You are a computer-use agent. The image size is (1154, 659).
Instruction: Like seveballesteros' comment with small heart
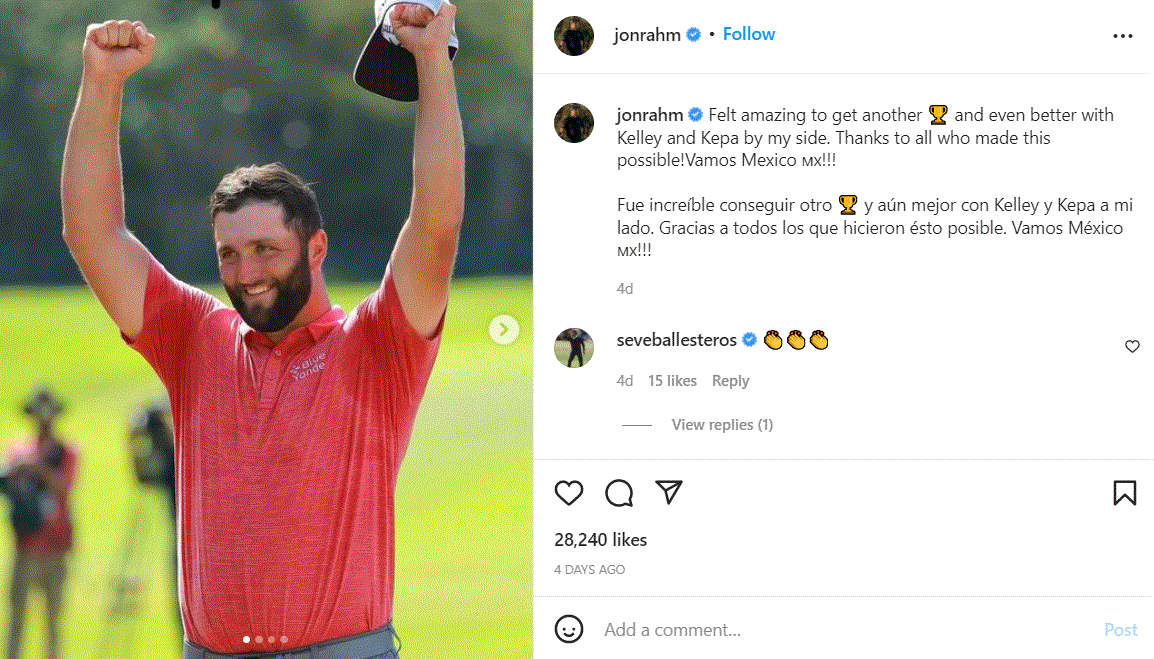tap(1132, 346)
